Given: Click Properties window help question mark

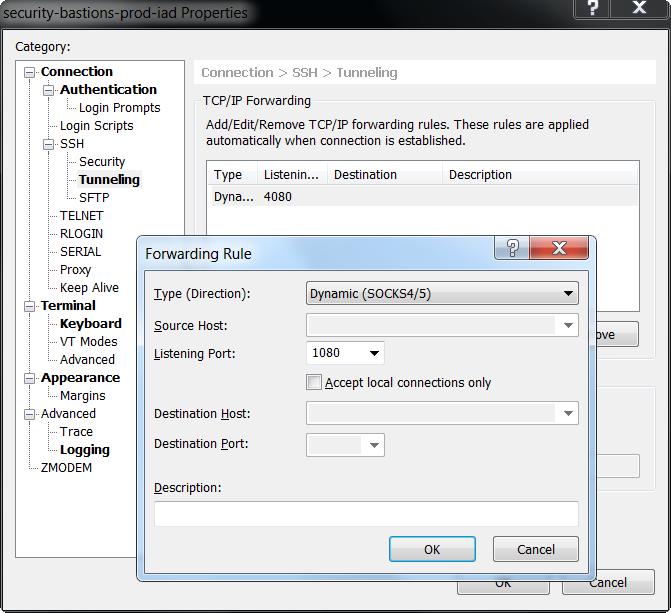Looking at the screenshot, I should point(592,8).
